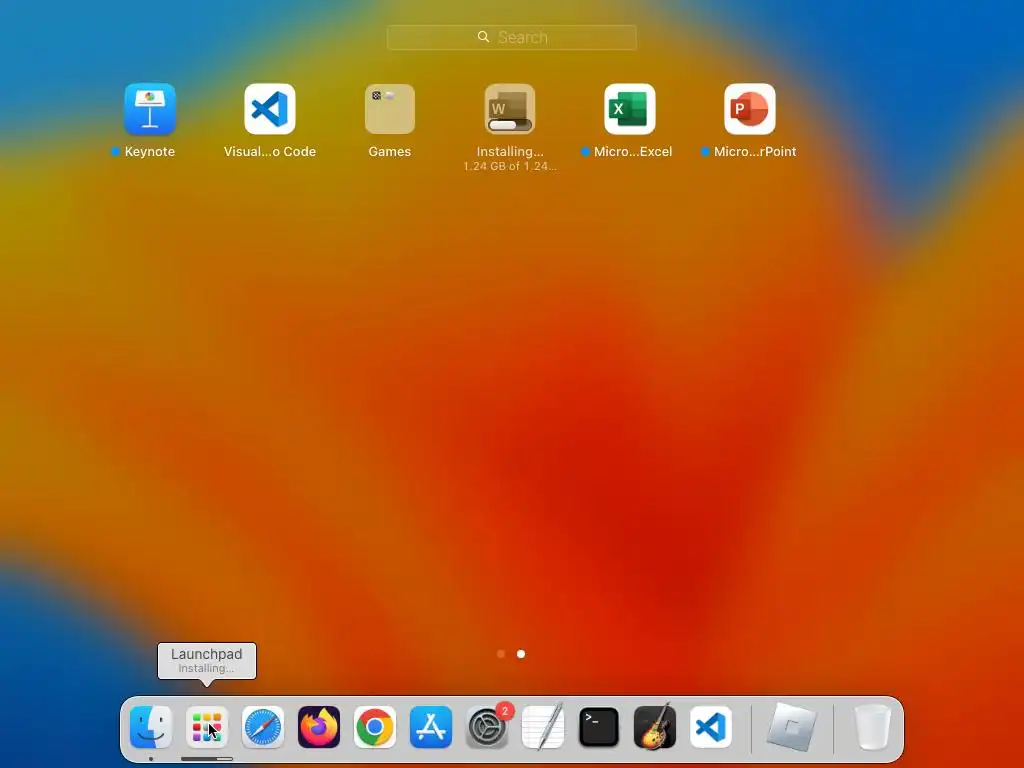Image resolution: width=1024 pixels, height=768 pixels.
Task: Click the Launchpad download progress bar under Dock icon
Action: point(206,759)
